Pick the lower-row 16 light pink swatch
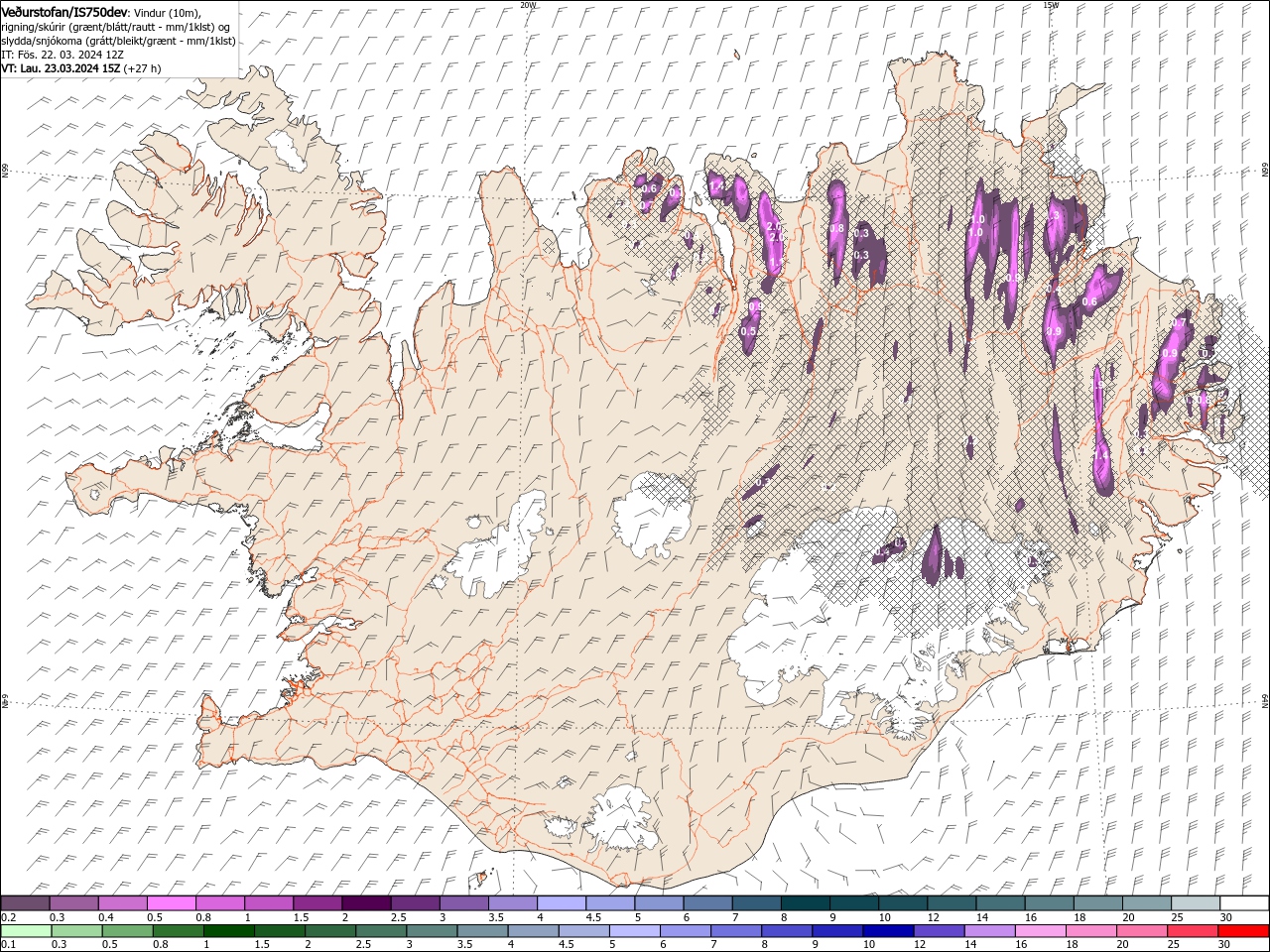This screenshot has height=952, width=1270. [x=1039, y=931]
